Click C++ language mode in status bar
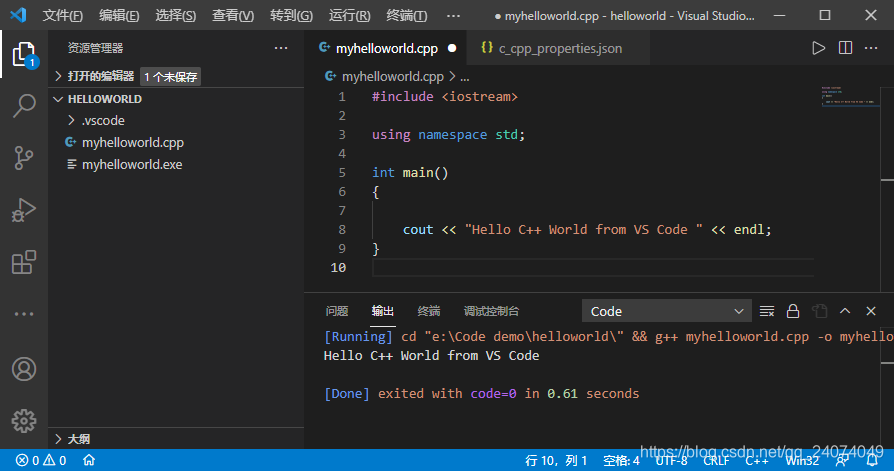This screenshot has height=471, width=894. coord(757,460)
